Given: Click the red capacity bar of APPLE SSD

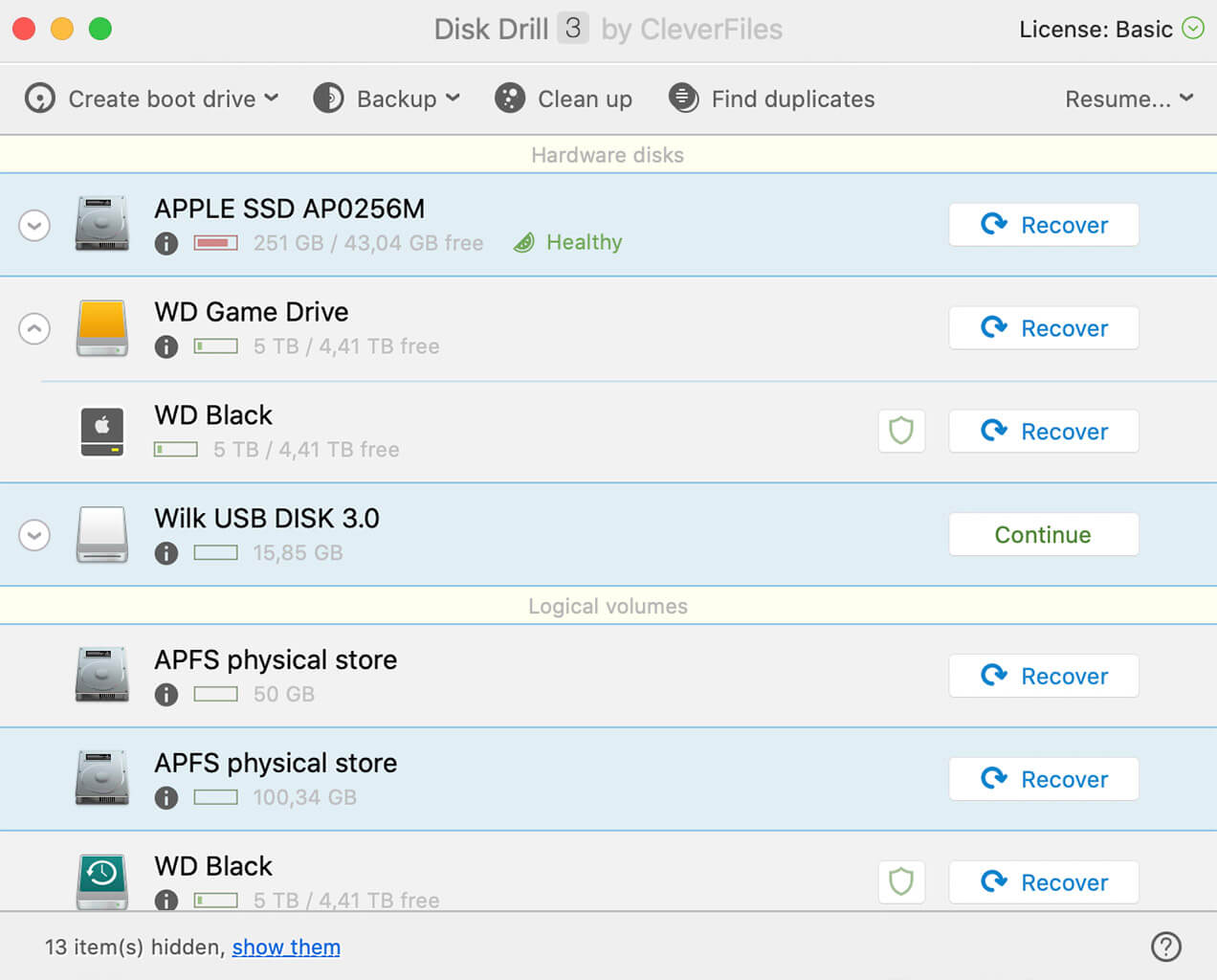Looking at the screenshot, I should [216, 242].
